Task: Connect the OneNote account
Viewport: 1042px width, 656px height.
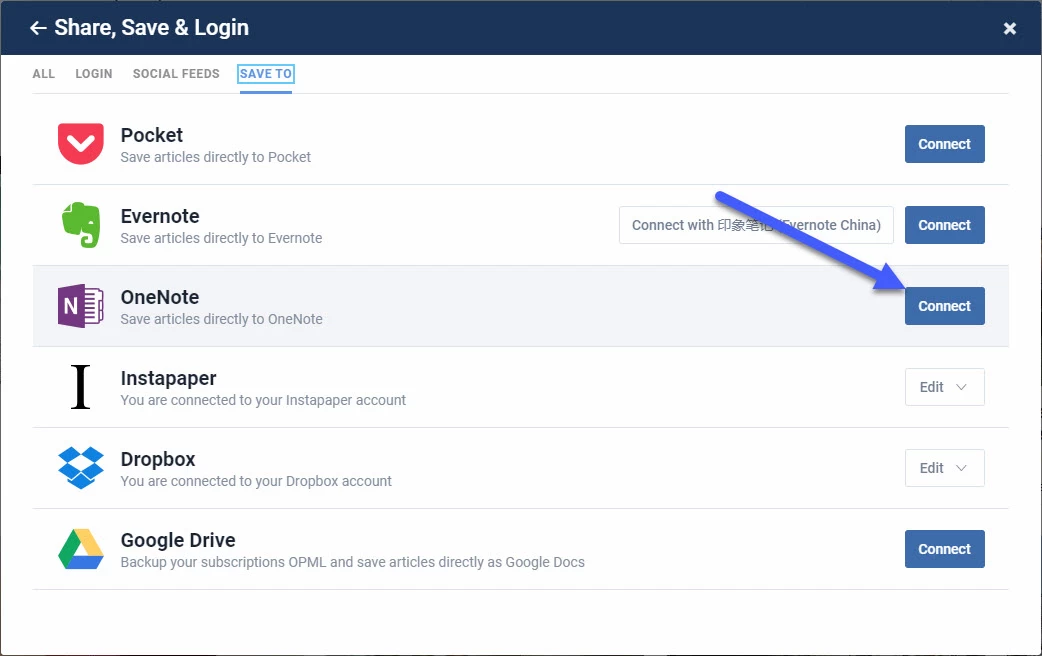Action: (x=944, y=306)
